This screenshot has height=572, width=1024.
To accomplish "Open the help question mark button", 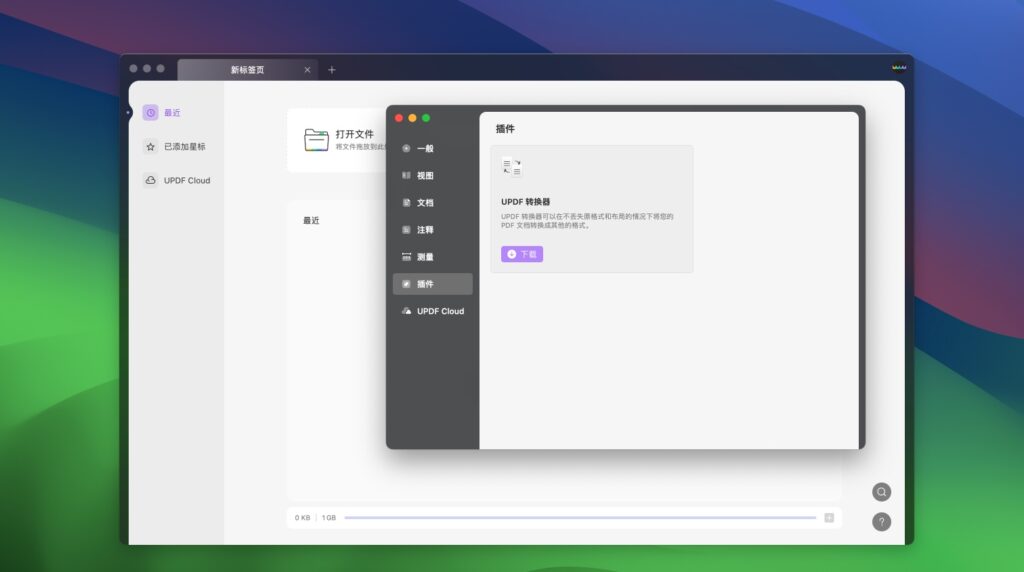I will click(x=882, y=522).
